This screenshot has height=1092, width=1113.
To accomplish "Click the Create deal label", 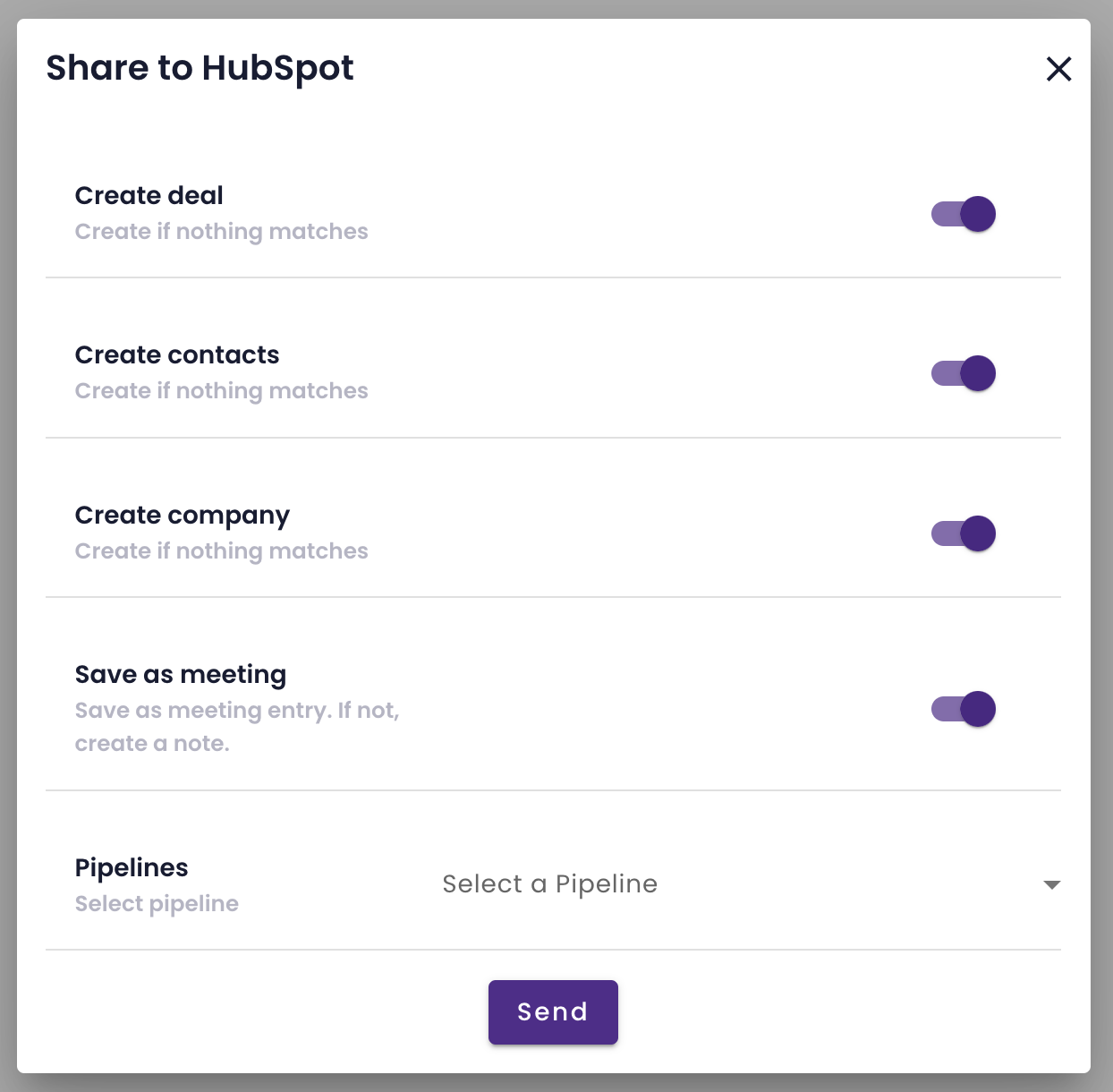I will pyautogui.click(x=149, y=195).
